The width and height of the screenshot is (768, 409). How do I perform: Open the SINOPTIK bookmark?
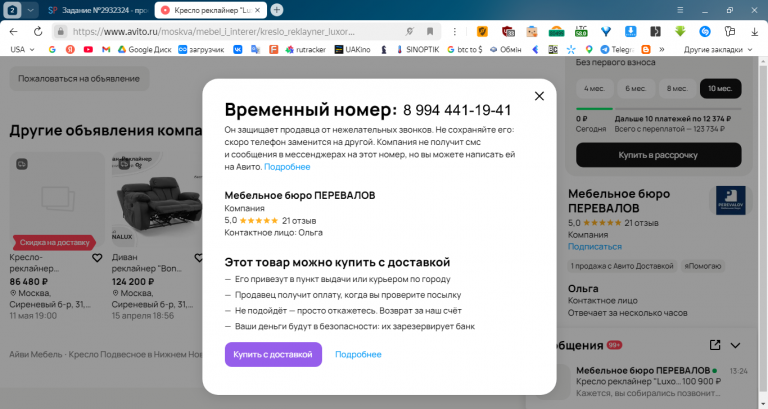point(417,49)
